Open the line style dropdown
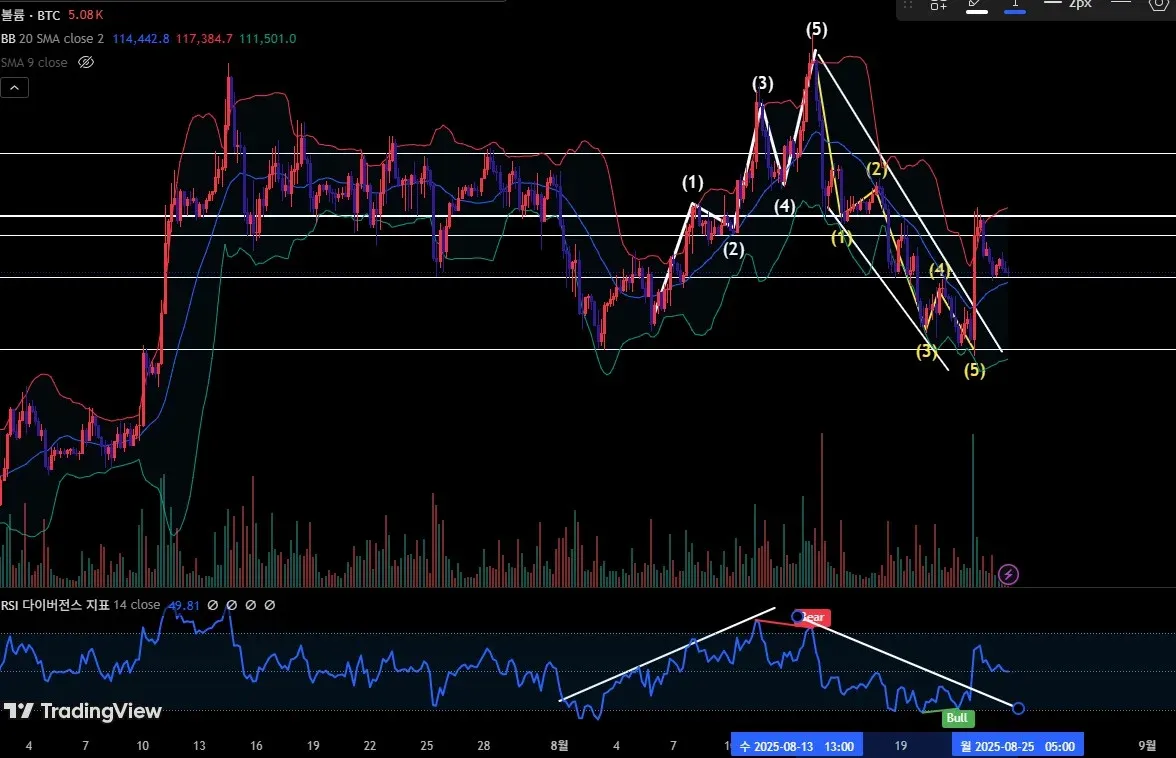 click(1120, 4)
